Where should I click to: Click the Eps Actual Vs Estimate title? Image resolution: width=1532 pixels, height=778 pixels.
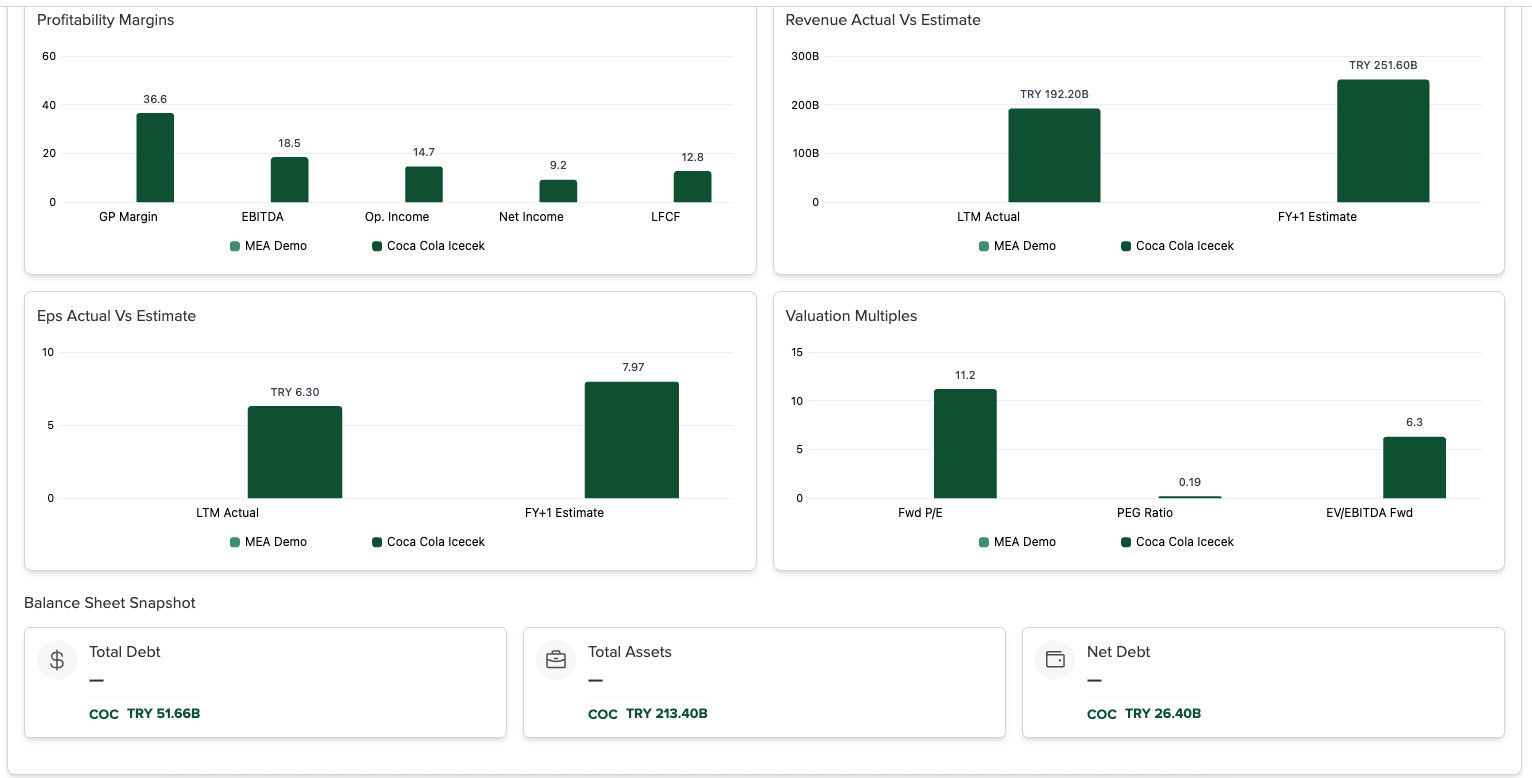117,316
